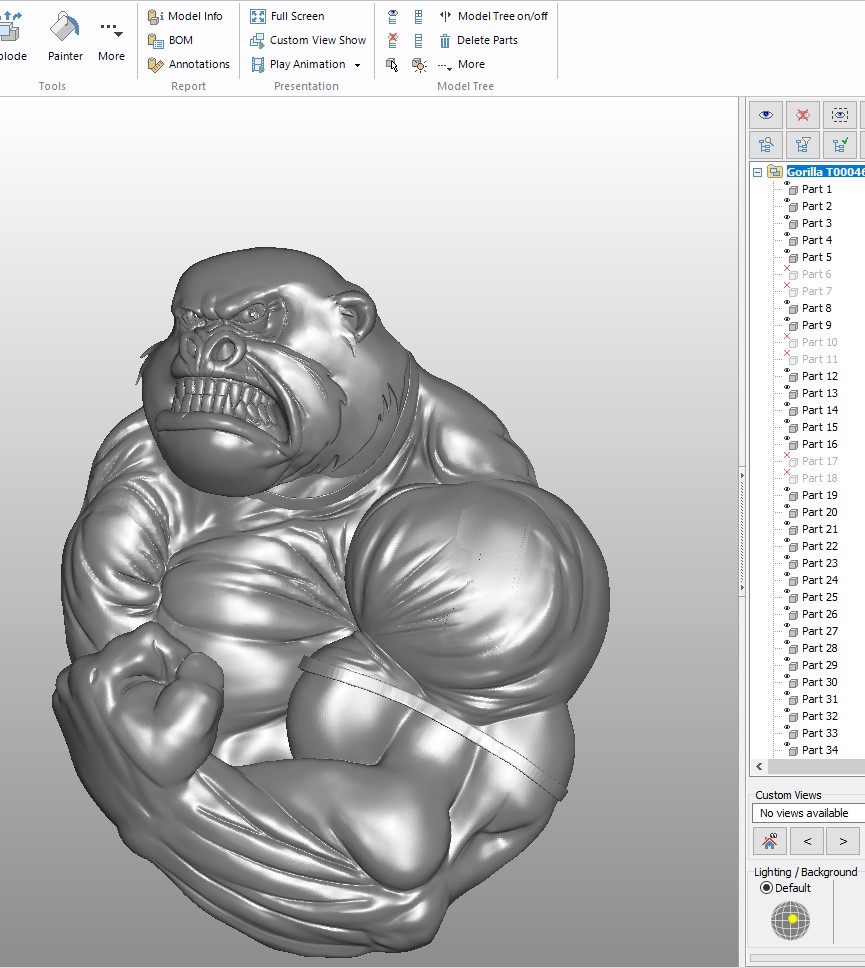
Task: Open the Custom Views combo box
Action: (x=806, y=813)
